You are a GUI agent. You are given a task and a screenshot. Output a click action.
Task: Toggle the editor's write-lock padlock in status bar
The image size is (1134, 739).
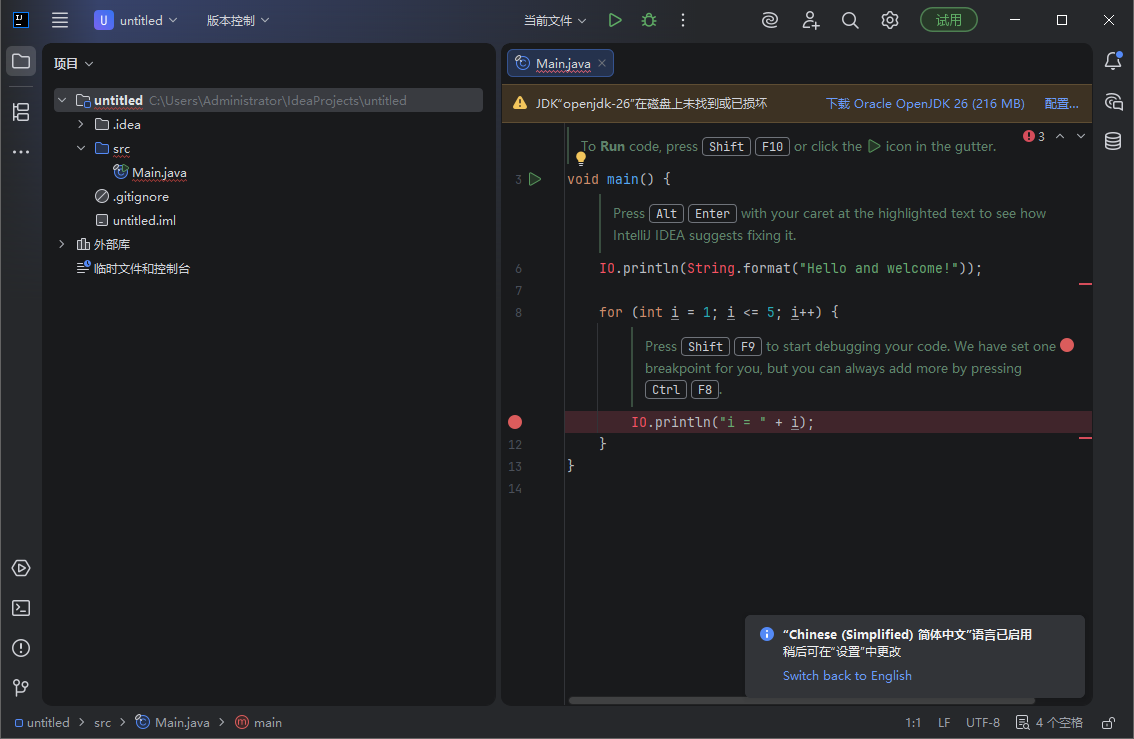click(x=1107, y=722)
